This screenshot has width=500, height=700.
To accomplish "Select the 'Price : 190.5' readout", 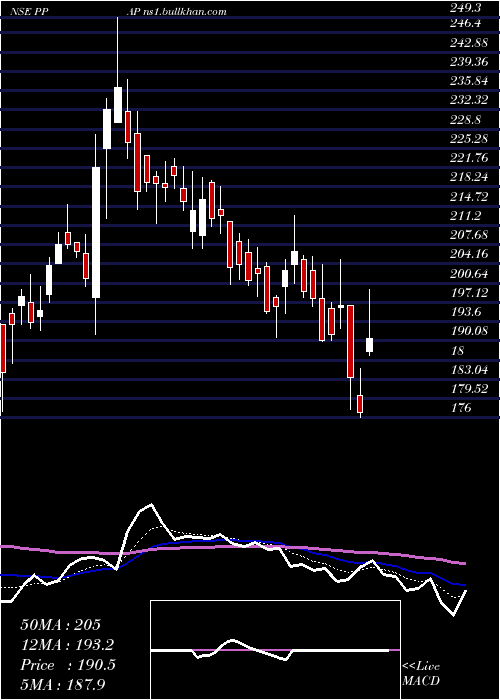I will [x=68, y=665].
